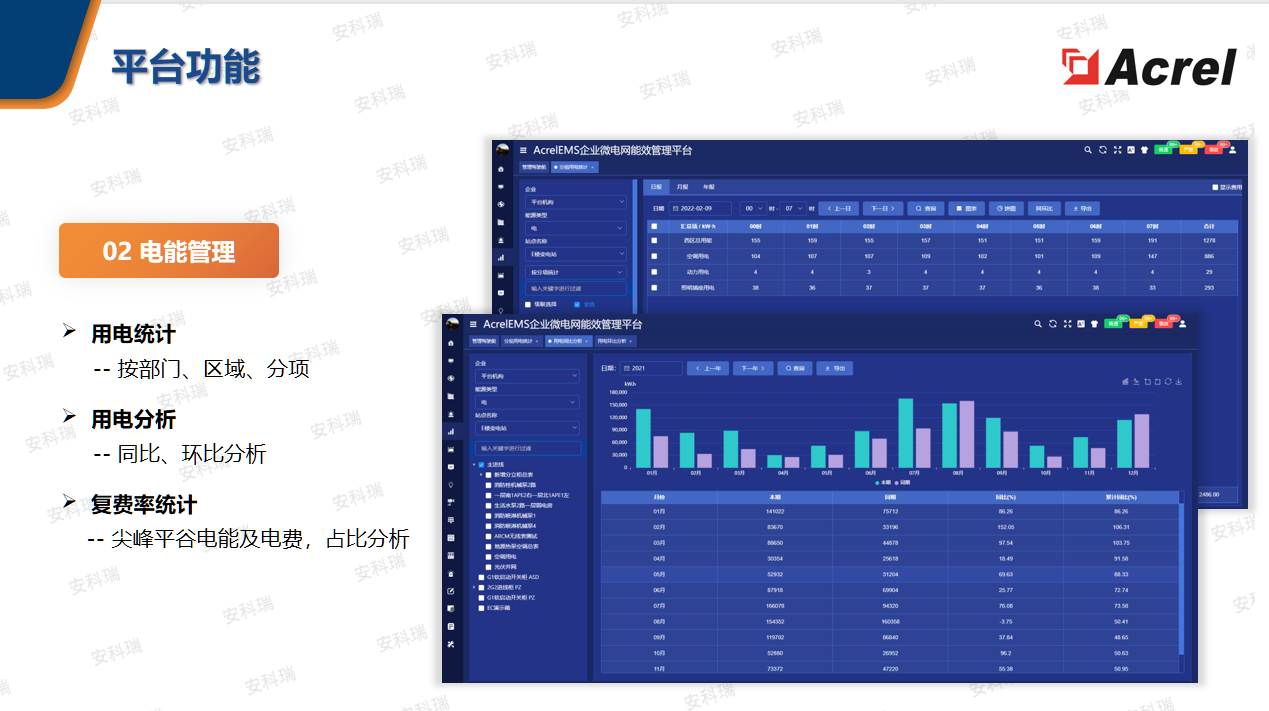Click the chart restore refresh toolbox icon
The height and width of the screenshot is (711, 1269).
coord(1168,382)
